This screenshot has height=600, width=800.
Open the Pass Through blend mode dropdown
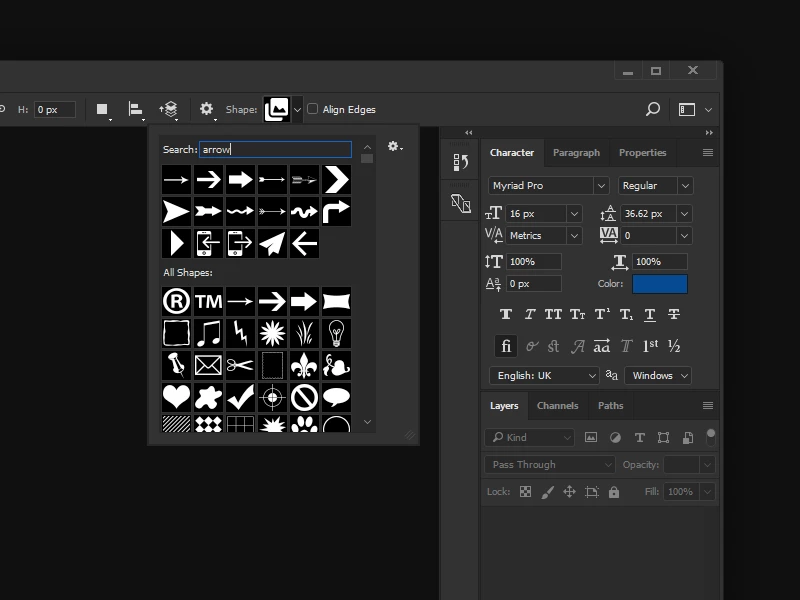coord(549,465)
